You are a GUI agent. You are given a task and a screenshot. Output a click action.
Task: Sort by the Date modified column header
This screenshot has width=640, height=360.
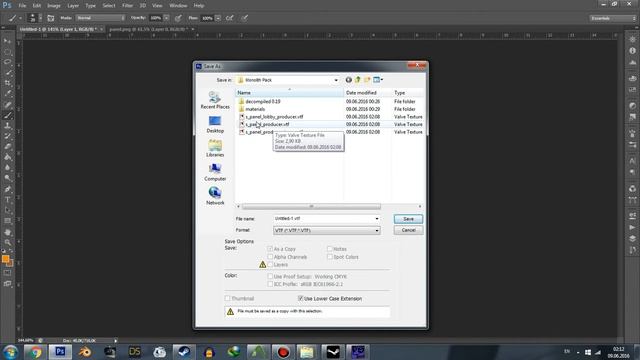coord(368,93)
